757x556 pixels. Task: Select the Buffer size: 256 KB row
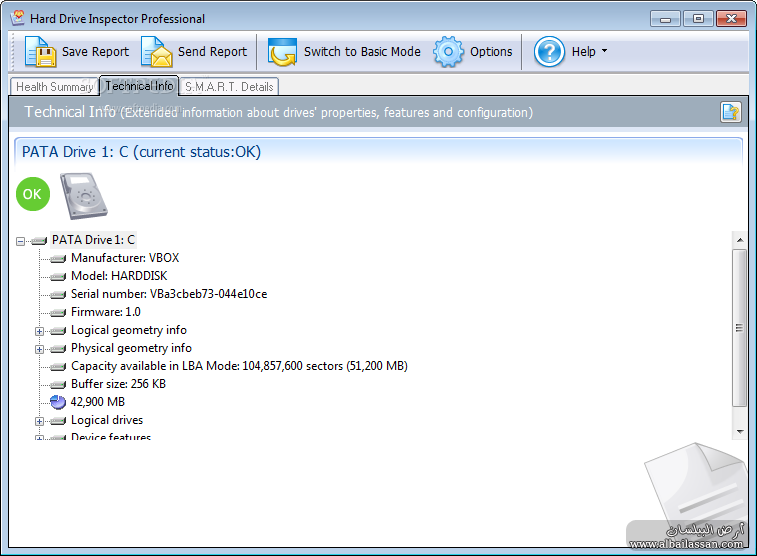tap(118, 384)
